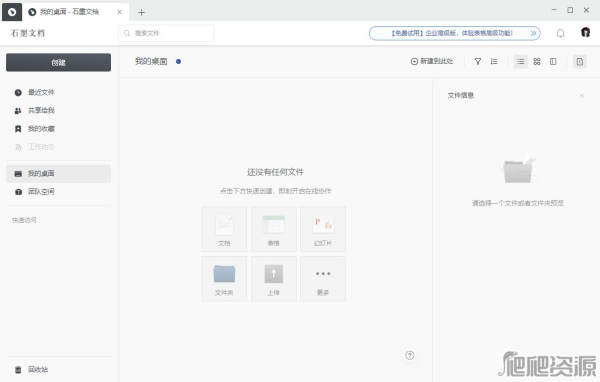Click the 创建 create button
Viewport: 600px width, 382px height.
pyautogui.click(x=58, y=62)
